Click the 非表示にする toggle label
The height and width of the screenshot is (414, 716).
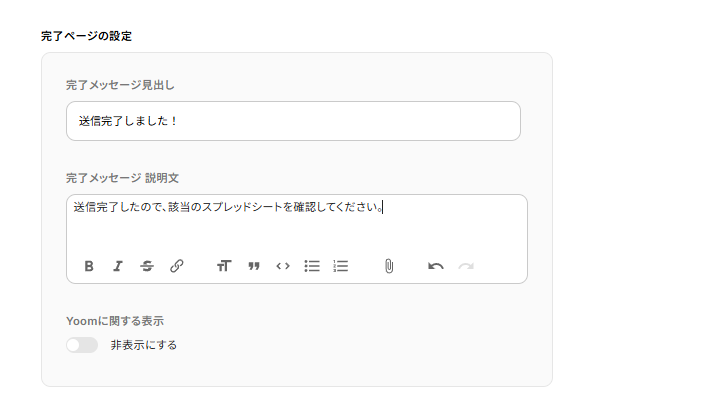tap(144, 345)
